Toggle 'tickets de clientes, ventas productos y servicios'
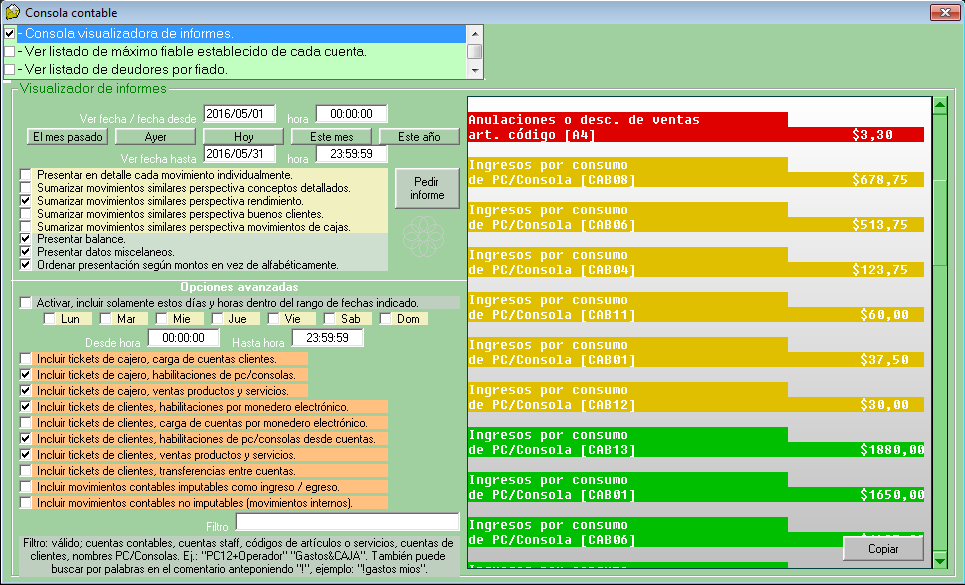The width and height of the screenshot is (965, 585). (x=25, y=455)
